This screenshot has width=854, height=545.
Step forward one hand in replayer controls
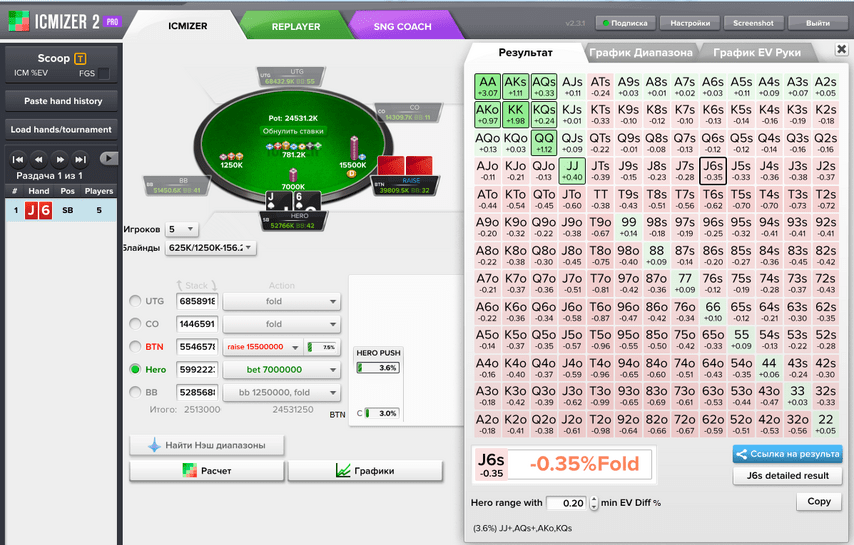pos(60,160)
